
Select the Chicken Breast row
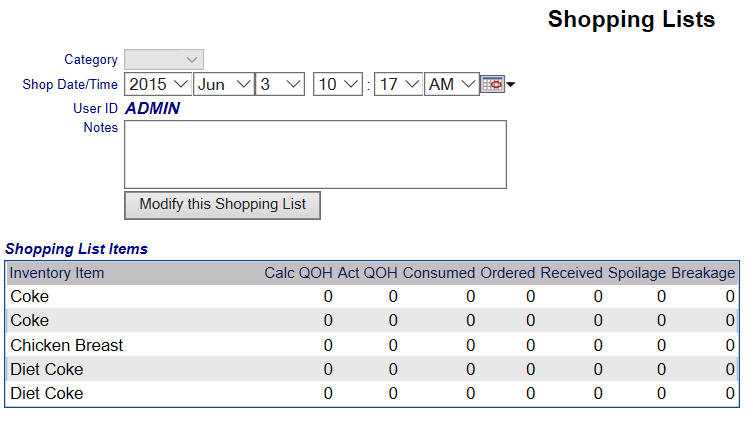(372, 345)
